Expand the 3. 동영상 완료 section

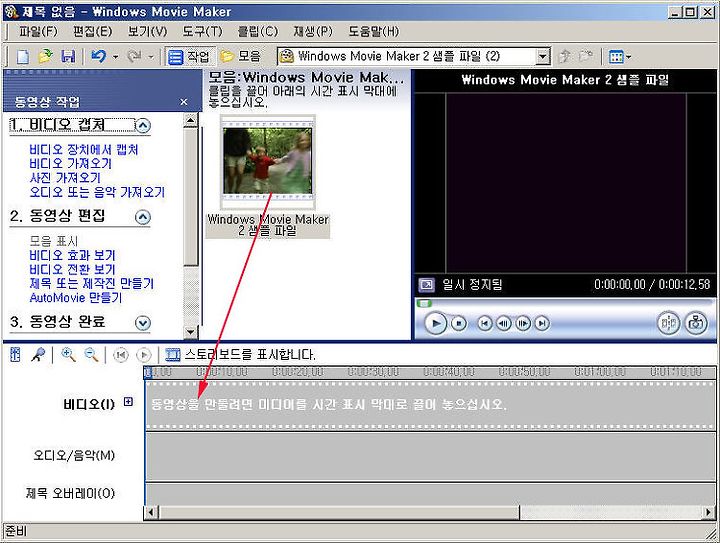click(x=143, y=323)
